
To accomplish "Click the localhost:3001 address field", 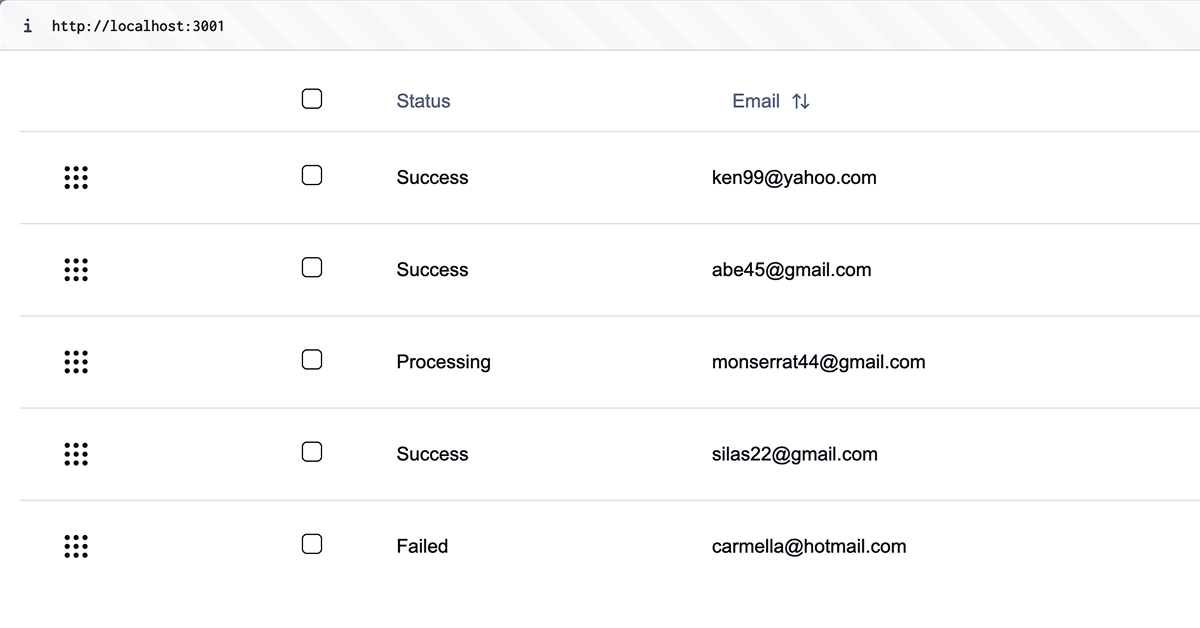I will [138, 26].
